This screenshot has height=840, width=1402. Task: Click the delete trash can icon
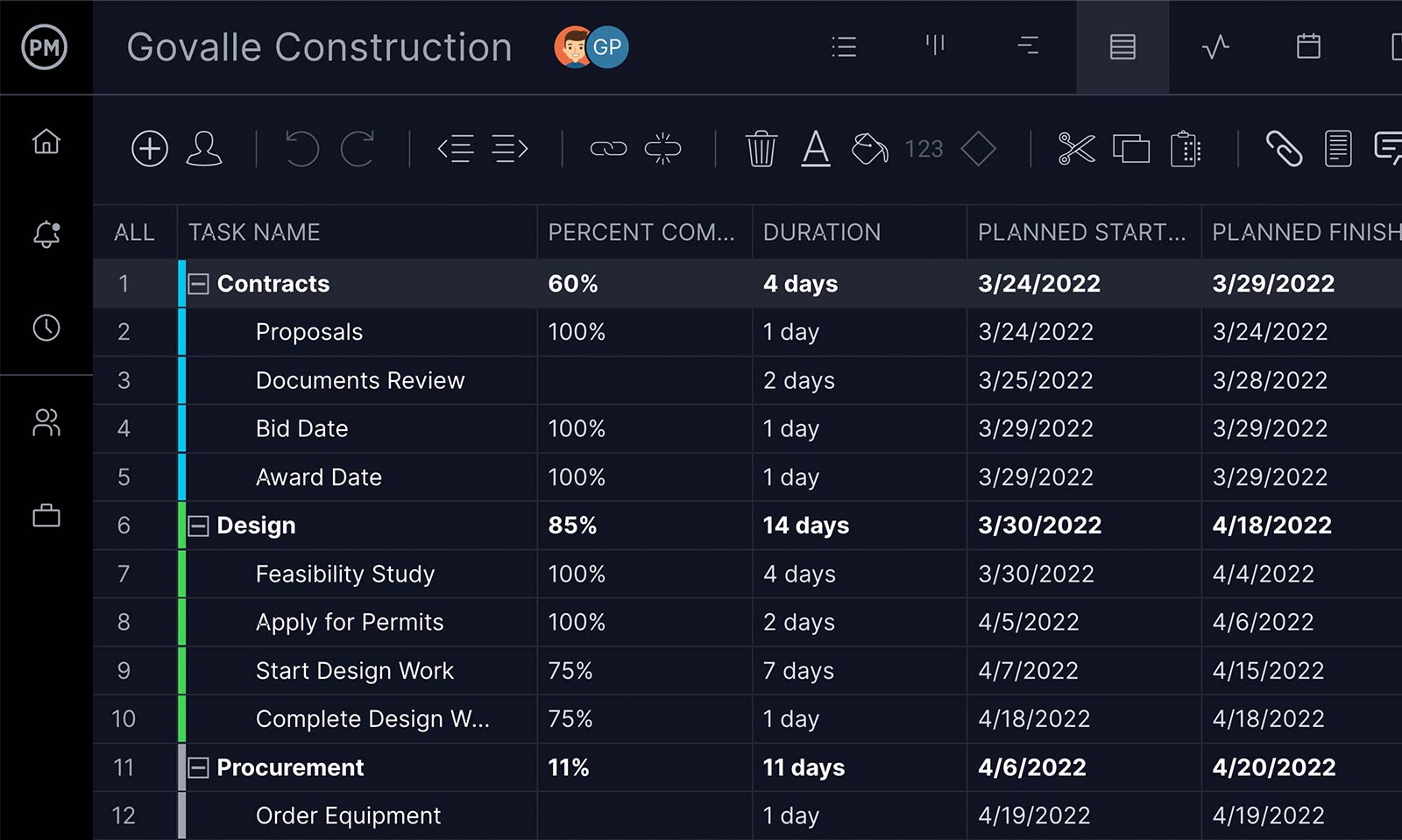[x=761, y=149]
